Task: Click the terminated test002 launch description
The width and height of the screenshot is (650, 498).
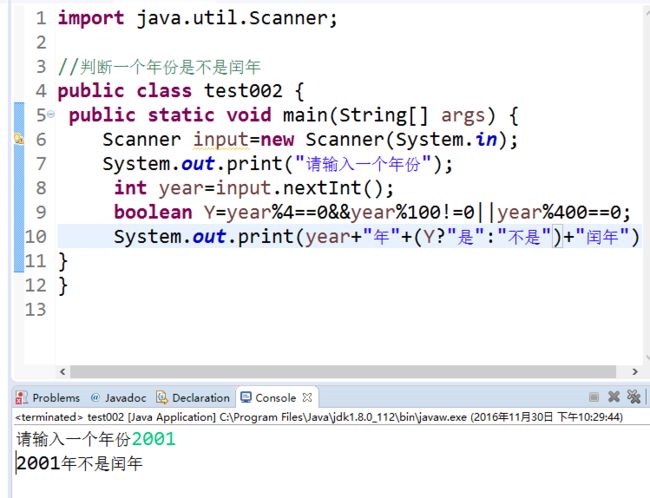Action: 319,417
